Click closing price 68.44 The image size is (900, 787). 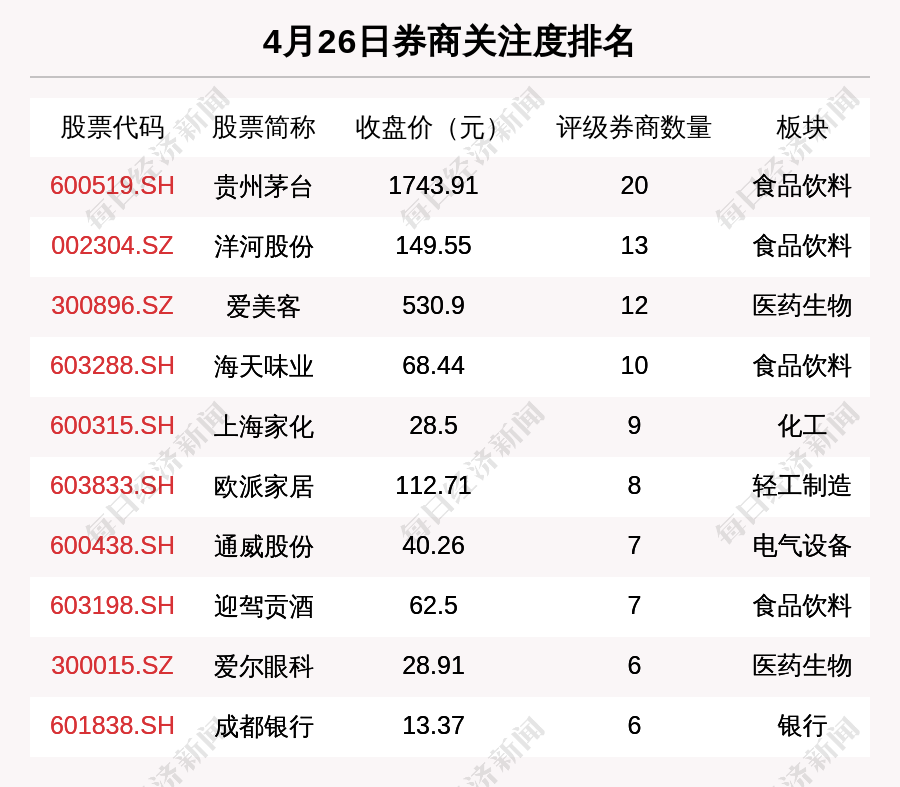pyautogui.click(x=433, y=366)
